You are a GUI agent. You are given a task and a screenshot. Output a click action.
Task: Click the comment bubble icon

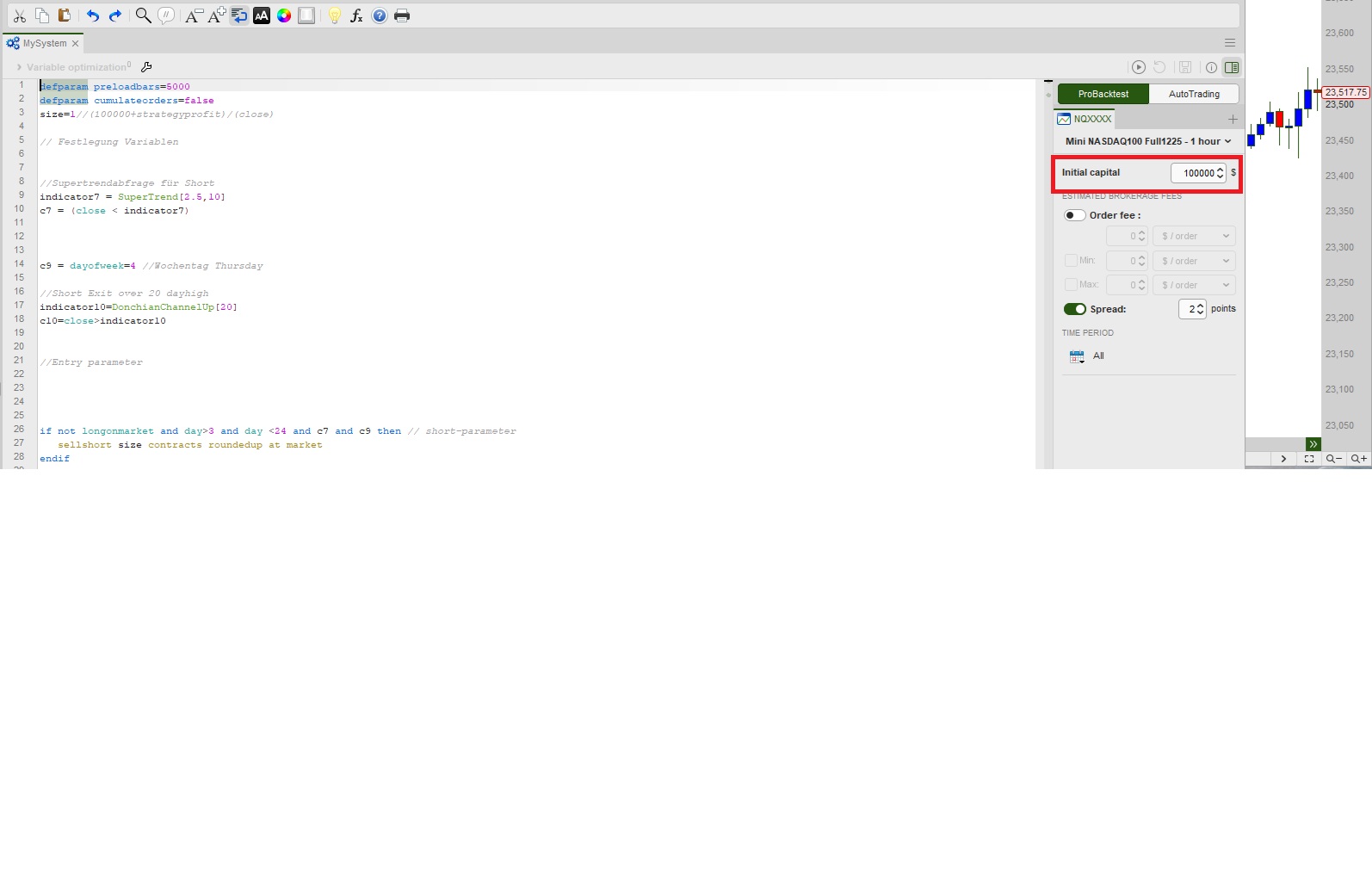166,15
